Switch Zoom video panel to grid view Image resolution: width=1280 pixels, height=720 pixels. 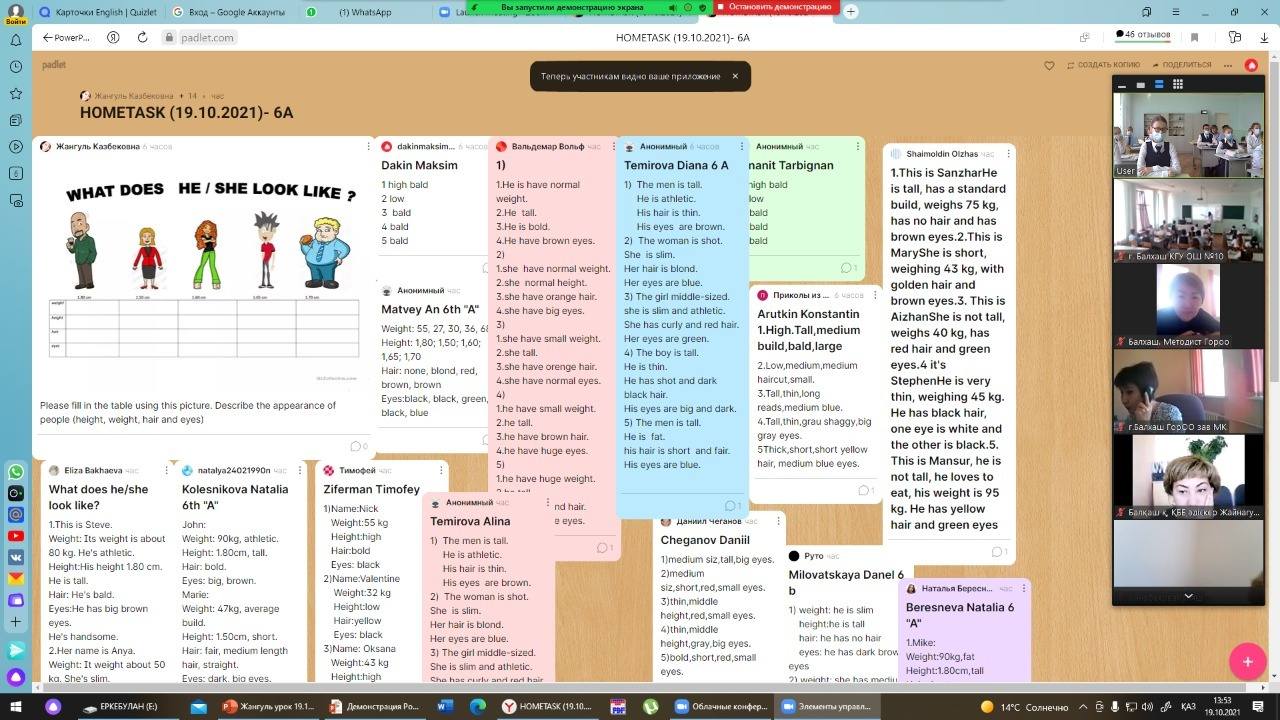click(x=1178, y=85)
